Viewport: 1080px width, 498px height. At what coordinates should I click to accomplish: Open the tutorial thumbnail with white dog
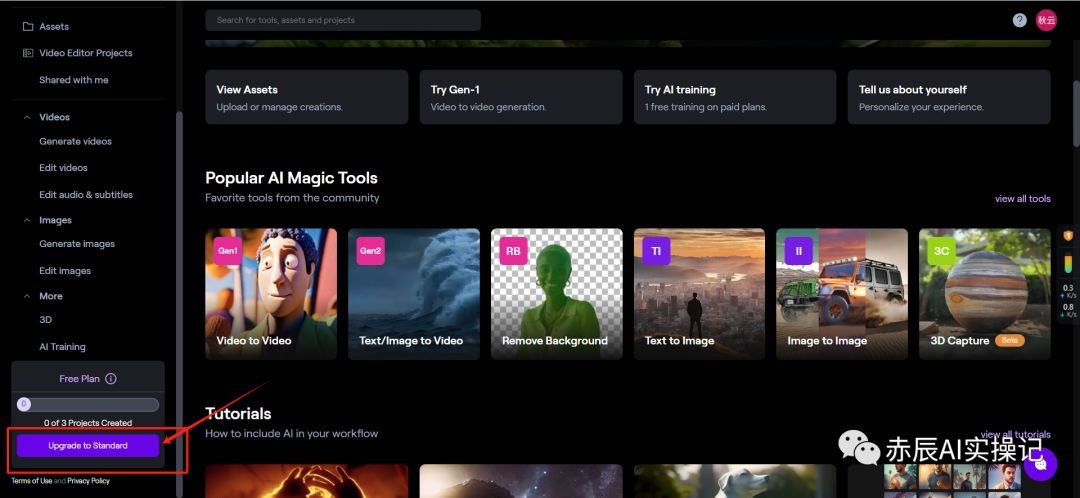pos(735,481)
